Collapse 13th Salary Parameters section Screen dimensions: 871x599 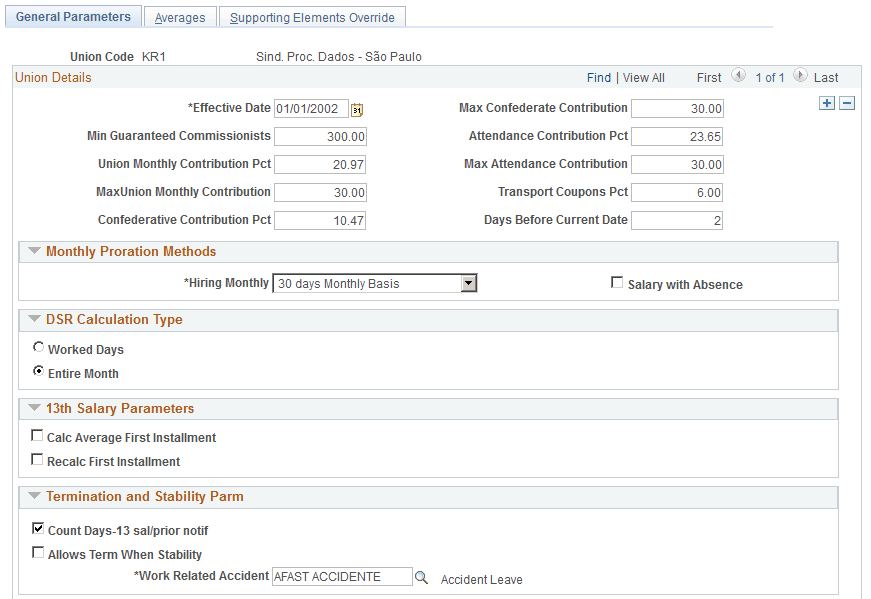34,408
